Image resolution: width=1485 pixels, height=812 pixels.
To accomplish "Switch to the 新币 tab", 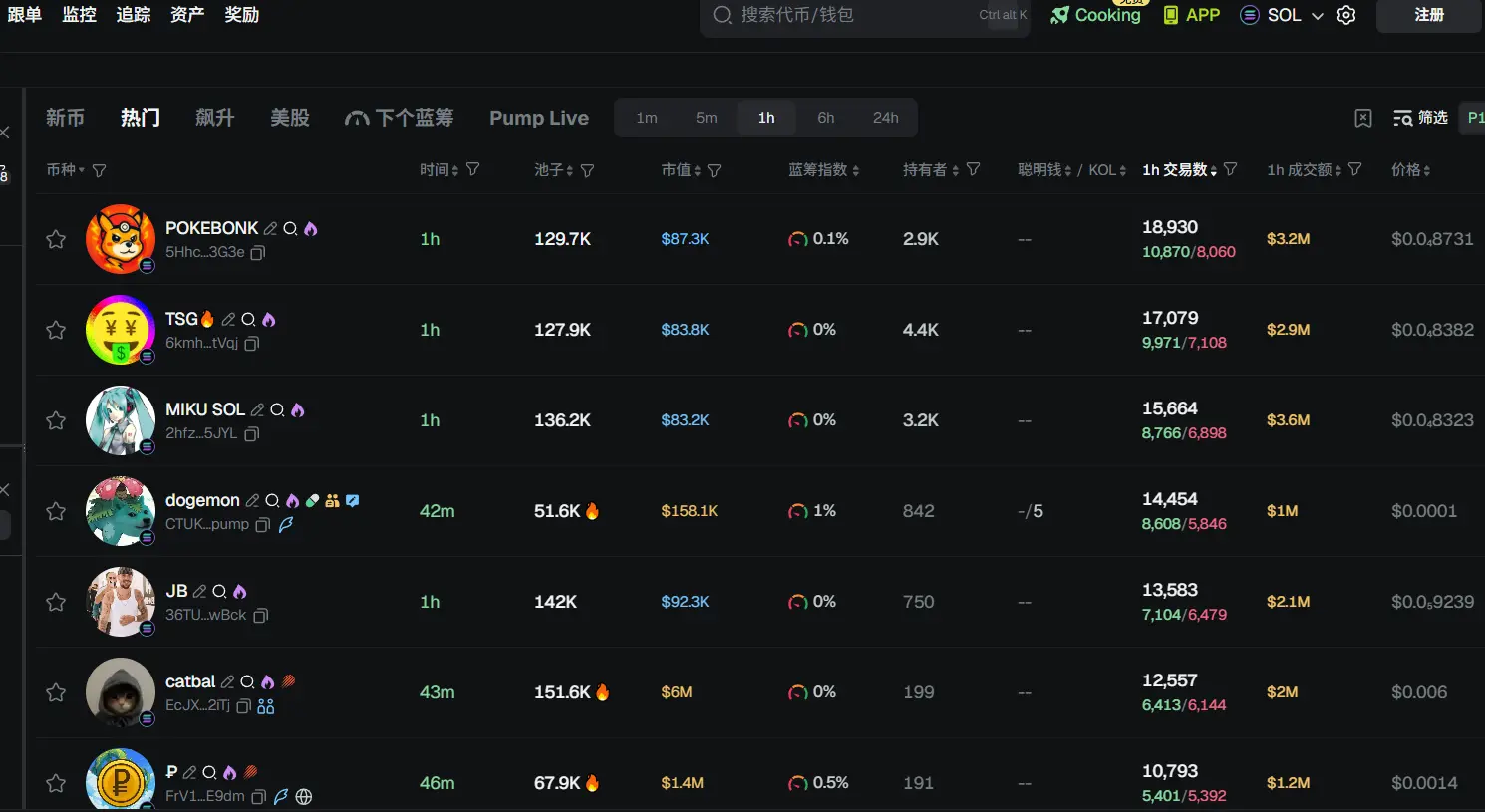I will [x=65, y=118].
